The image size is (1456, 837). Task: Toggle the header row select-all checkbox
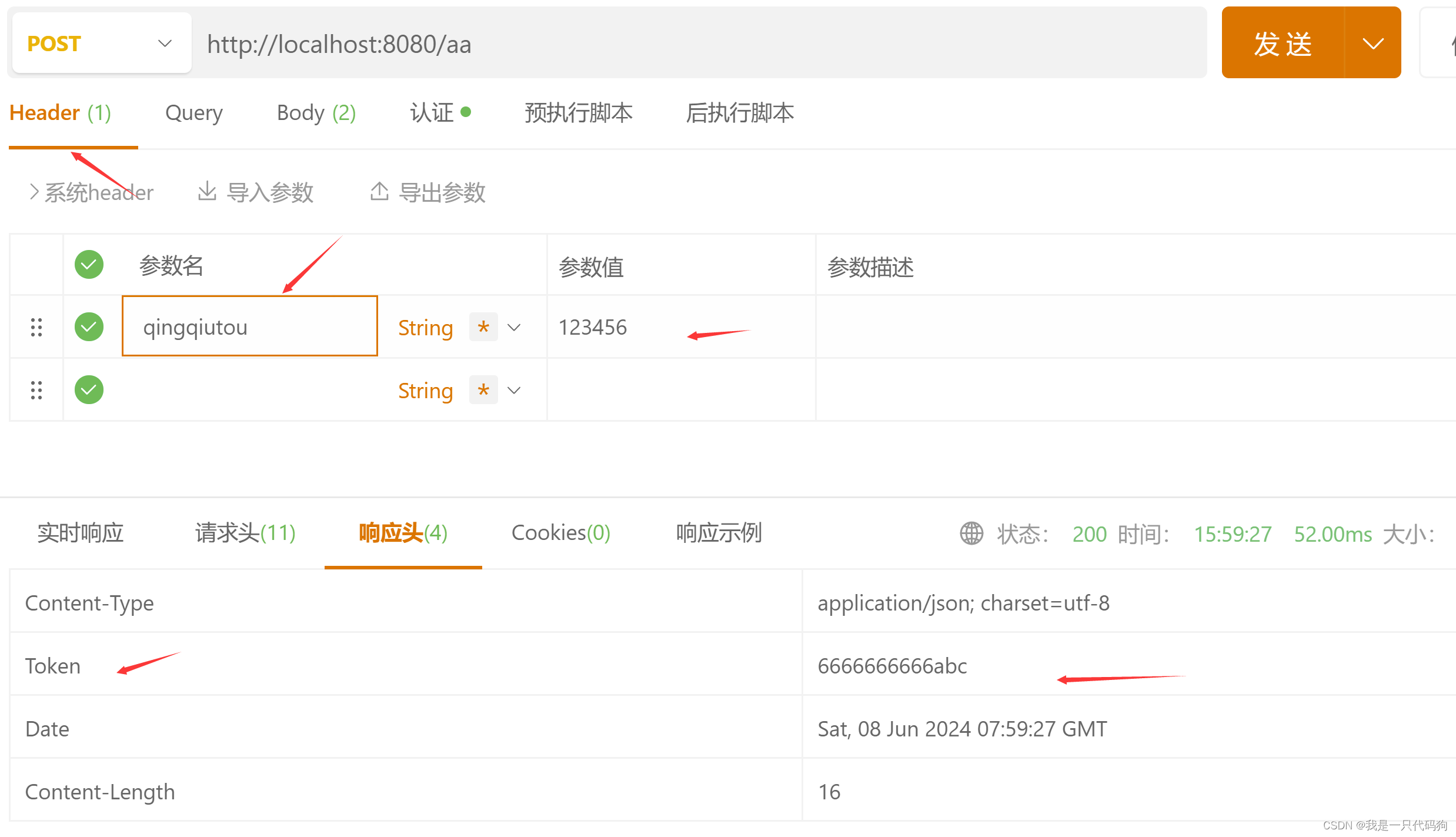pyautogui.click(x=89, y=265)
